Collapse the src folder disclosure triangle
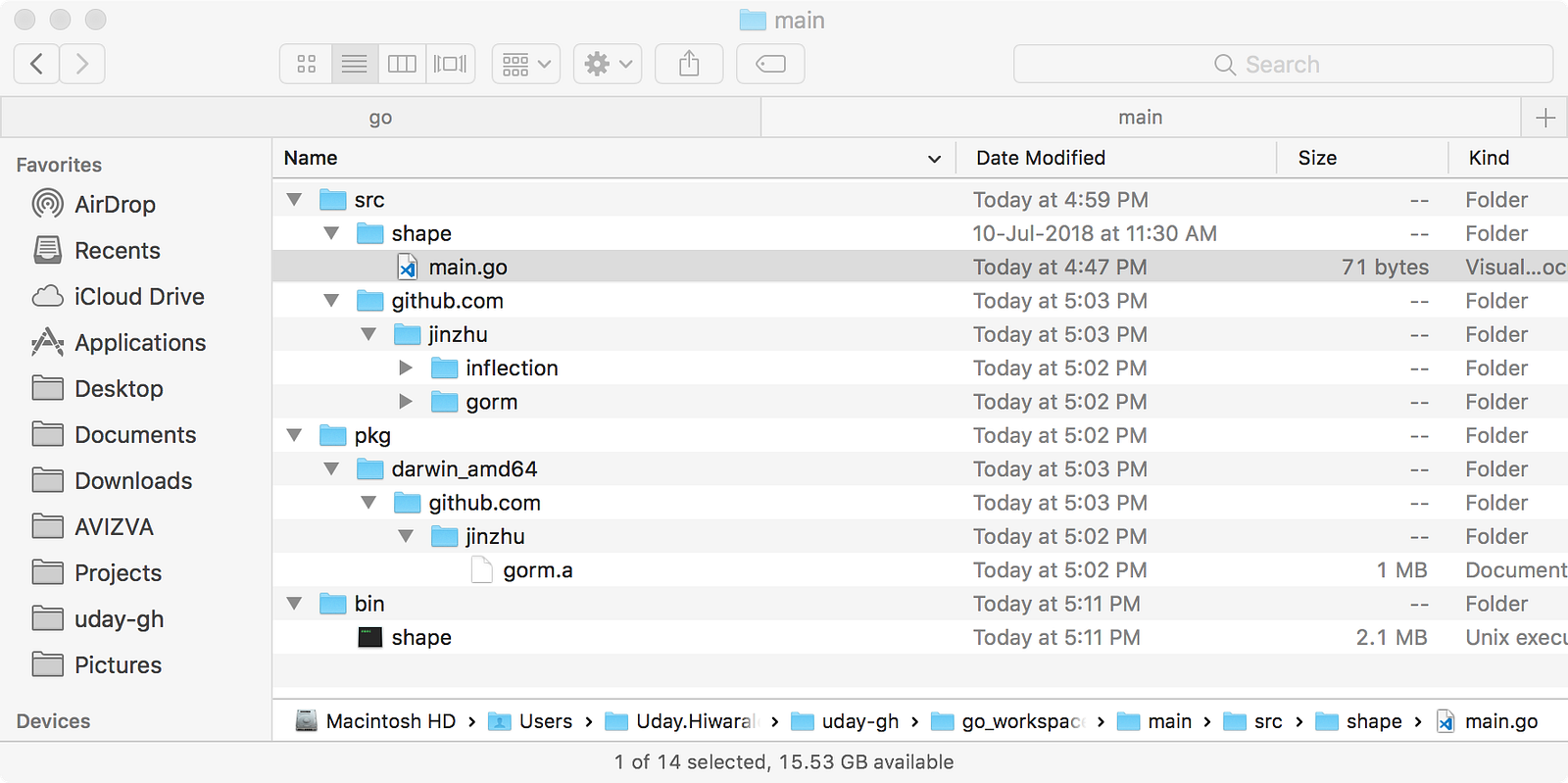 (294, 200)
